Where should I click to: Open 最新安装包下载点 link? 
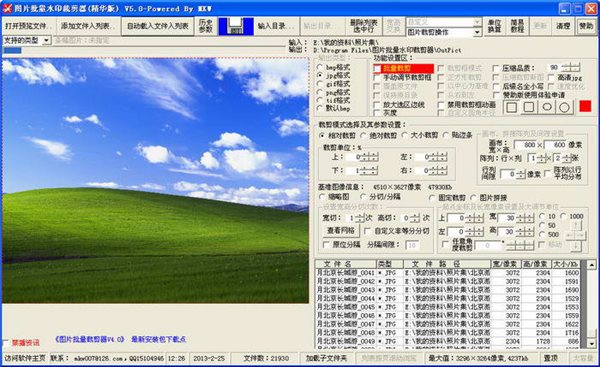(158, 339)
